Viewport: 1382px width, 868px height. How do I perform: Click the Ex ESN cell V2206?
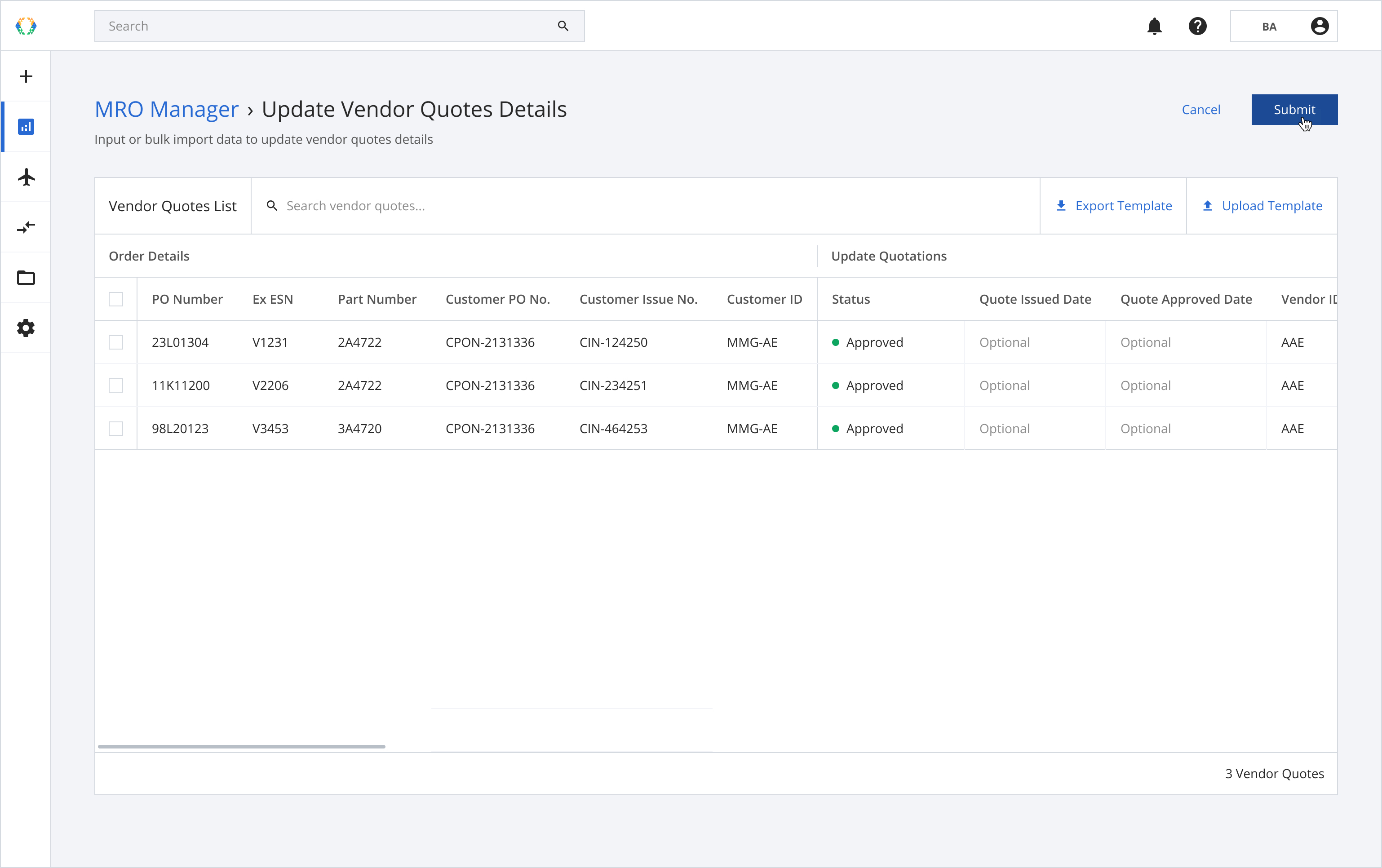coord(270,385)
